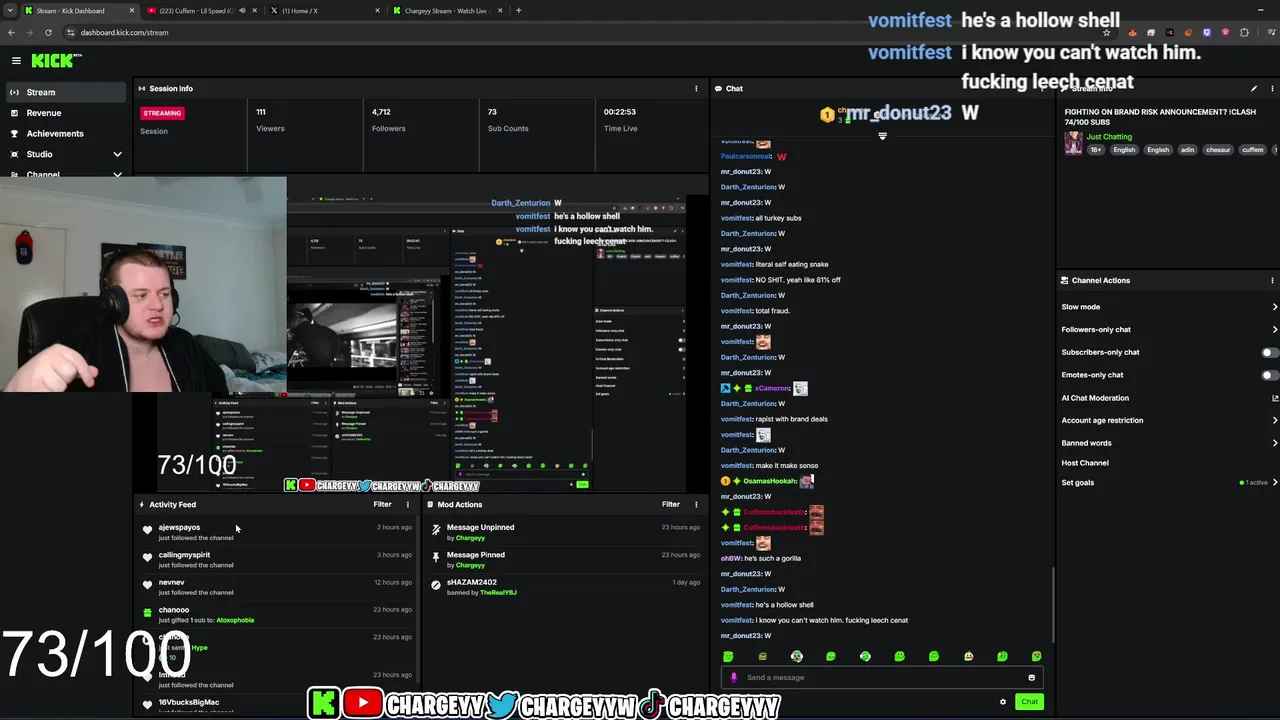This screenshot has width=1280, height=720.
Task: Click 16VbucksBigMac in the activity feed
Action: [188, 702]
